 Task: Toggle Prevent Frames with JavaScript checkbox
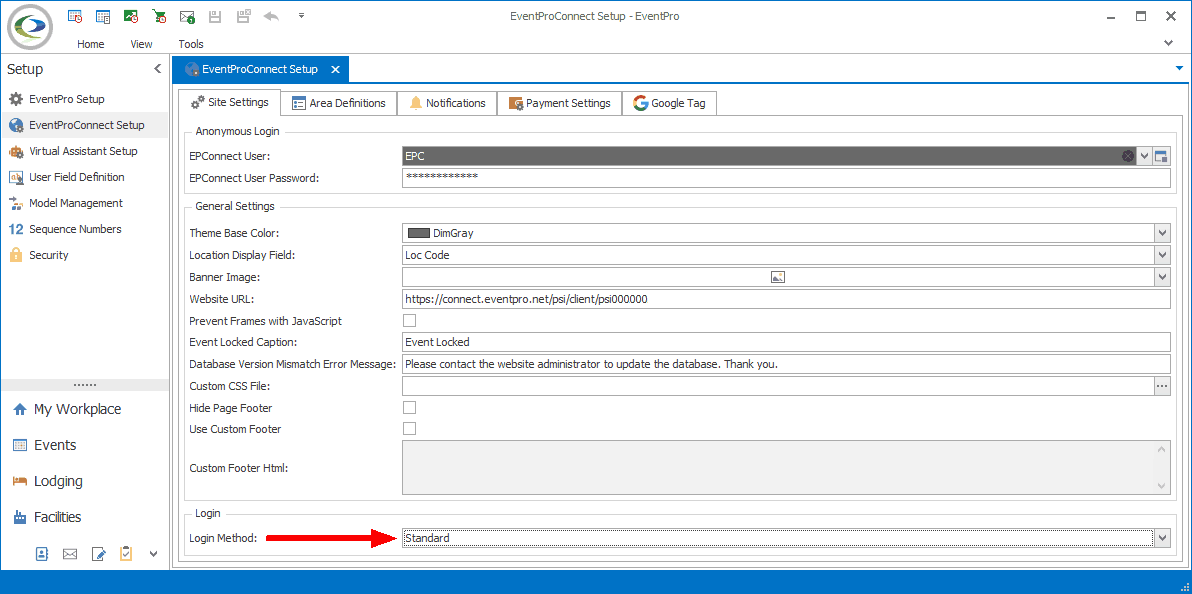pyautogui.click(x=410, y=320)
